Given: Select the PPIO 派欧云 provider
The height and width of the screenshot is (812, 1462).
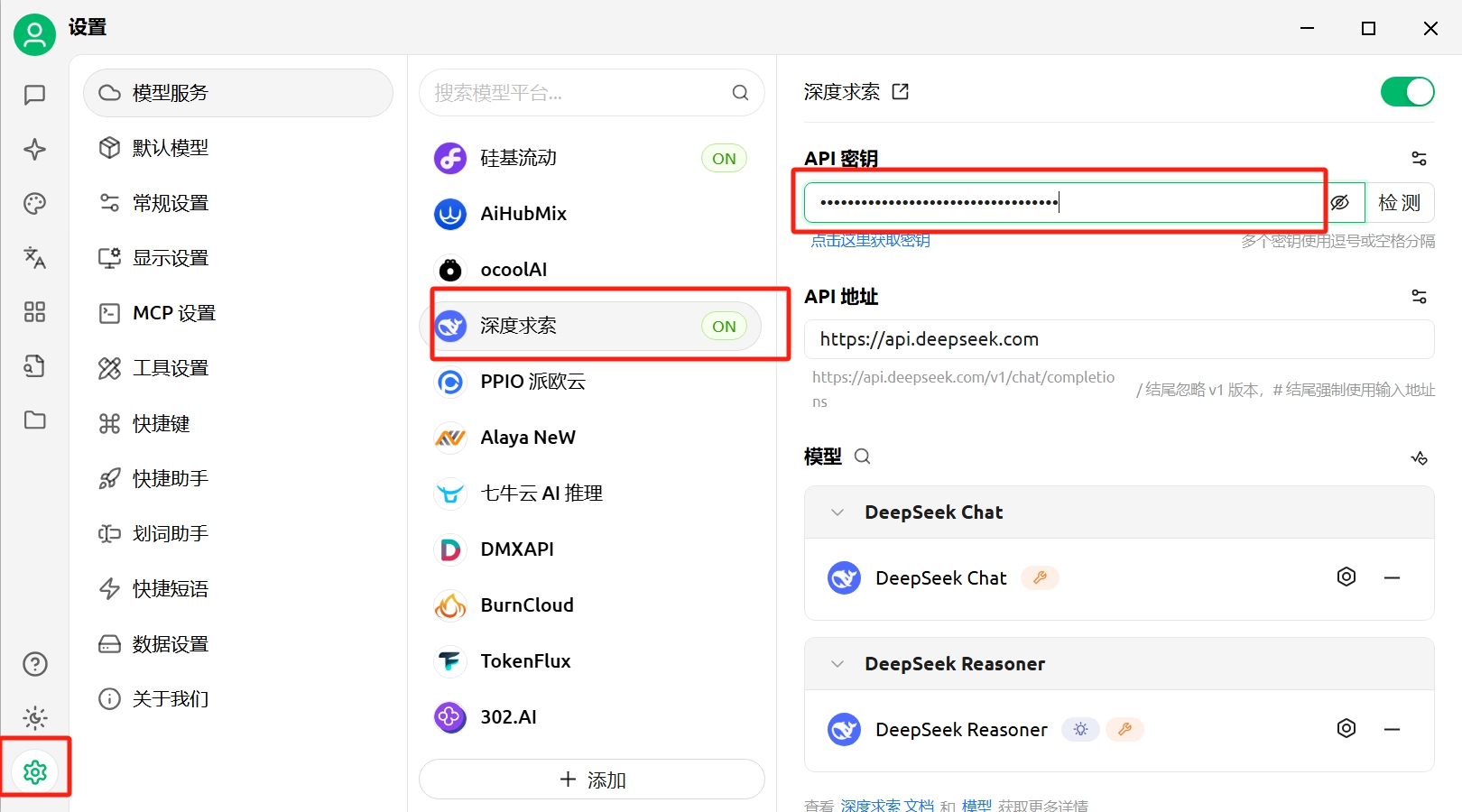Looking at the screenshot, I should click(x=592, y=382).
